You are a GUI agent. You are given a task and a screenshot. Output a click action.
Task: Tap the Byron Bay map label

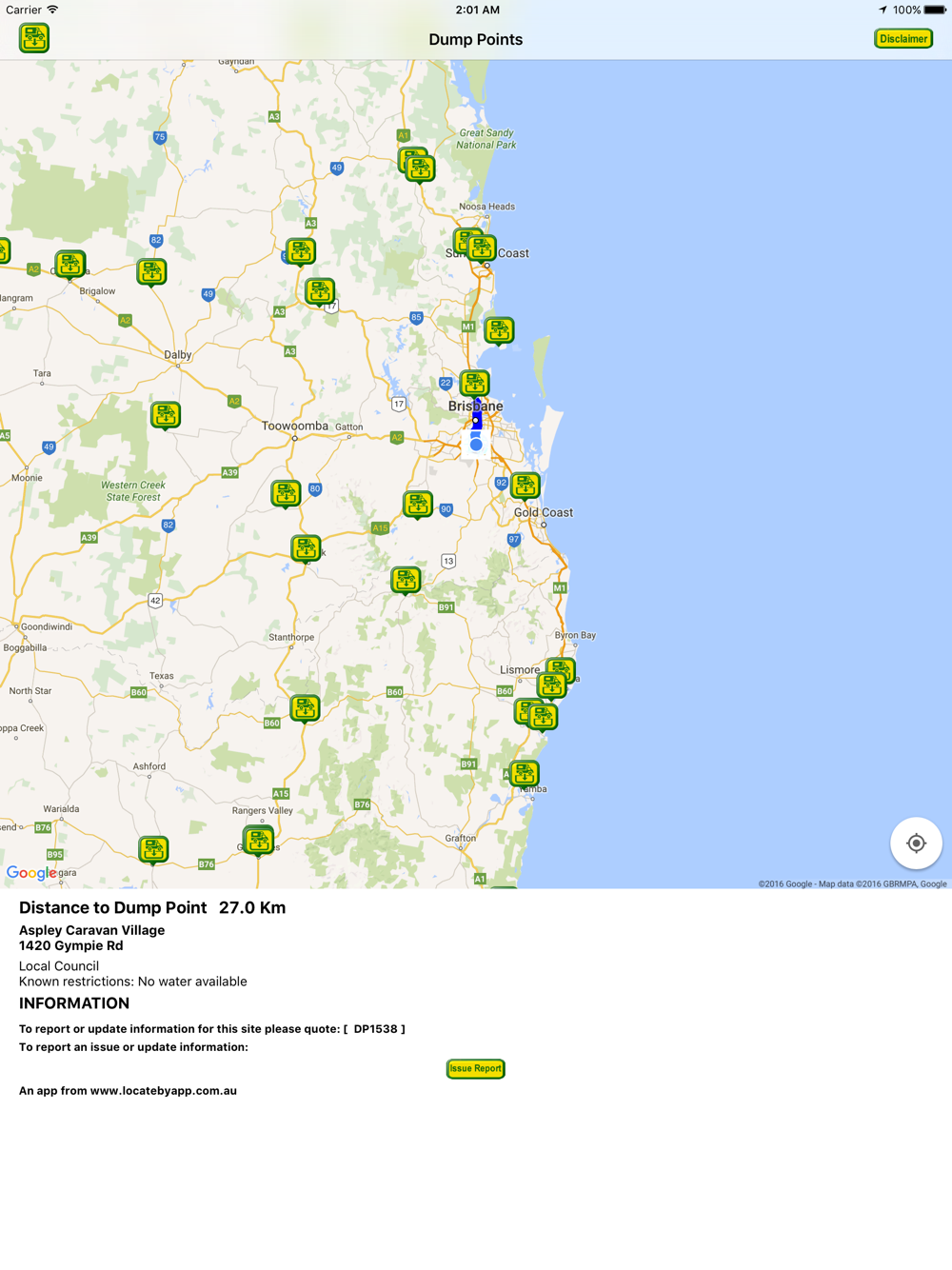tap(575, 635)
